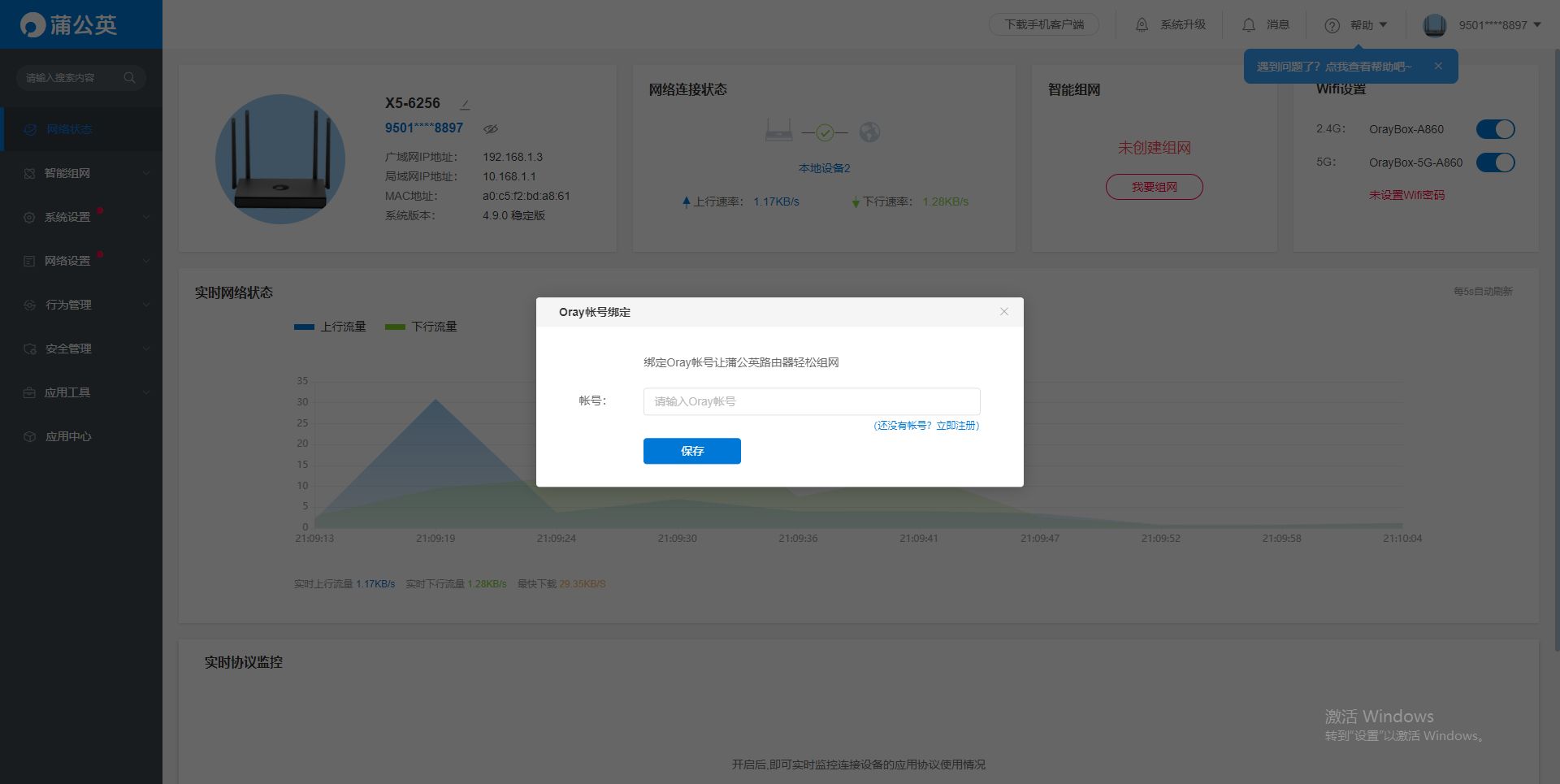Disable the 5G OrayBox-5G-A860 Wifi switch
This screenshot has height=784, width=1560.
[1494, 162]
